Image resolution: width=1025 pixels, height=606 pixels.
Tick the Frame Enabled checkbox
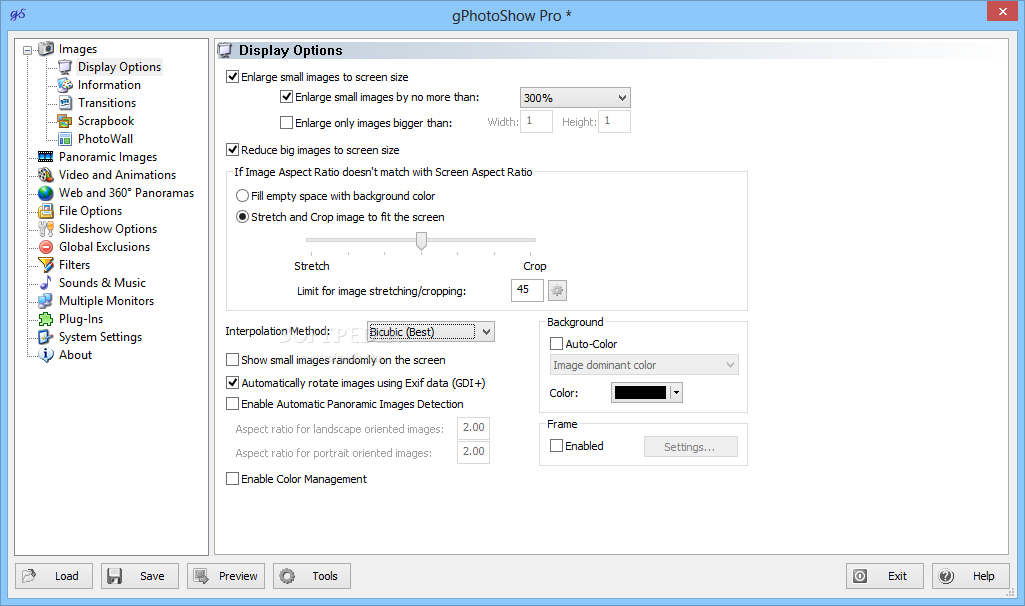(556, 446)
